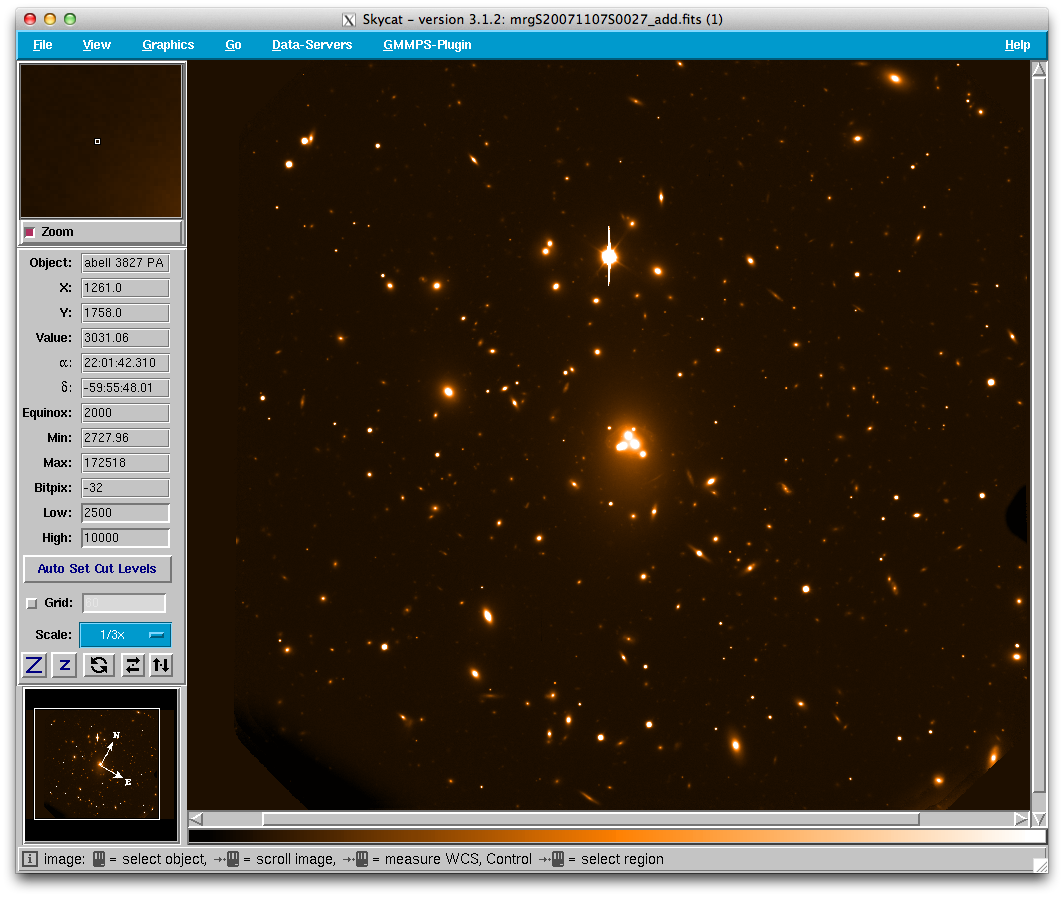Open the View menu

coord(96,45)
